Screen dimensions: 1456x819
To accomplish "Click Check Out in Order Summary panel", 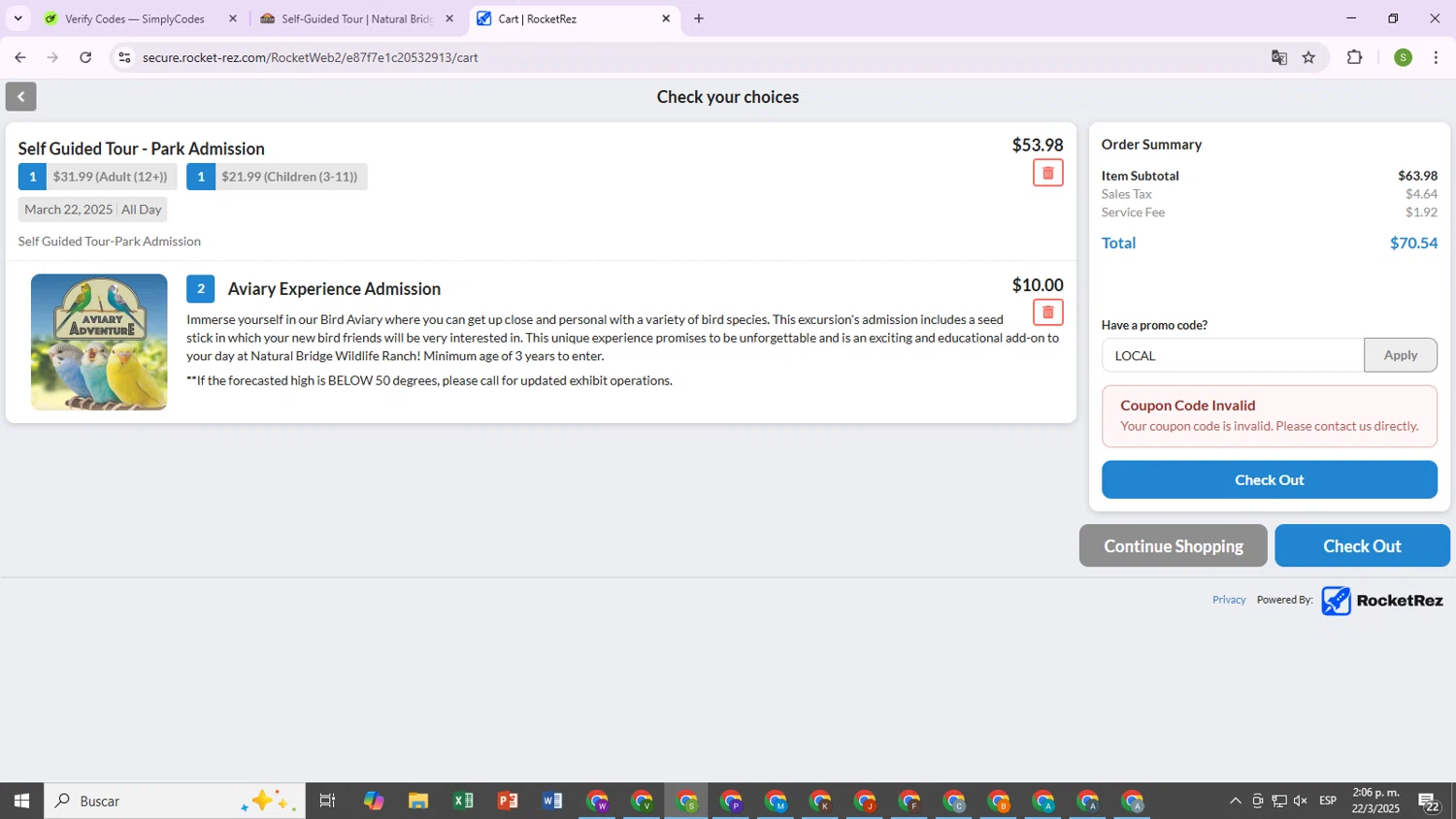I will click(x=1269, y=479).
